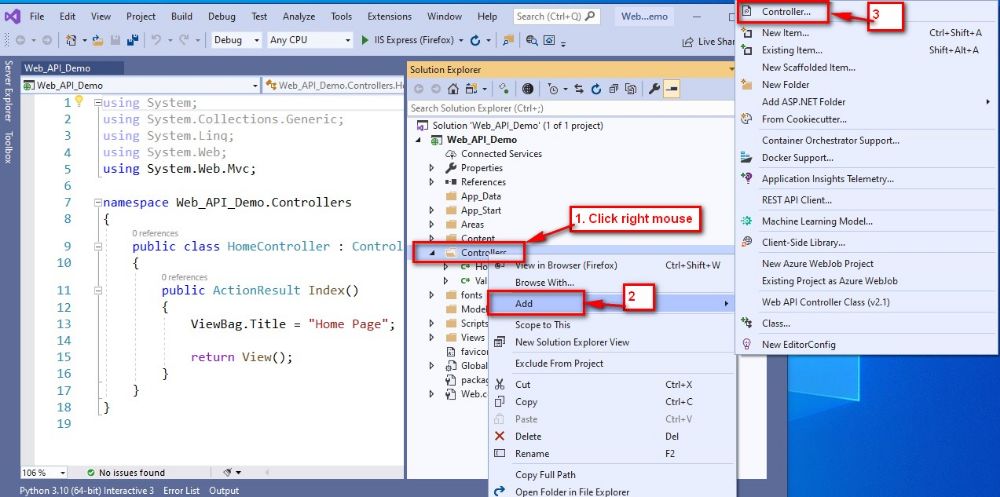
Task: Click the Save All icon in toolbar
Action: pyautogui.click(x=131, y=40)
